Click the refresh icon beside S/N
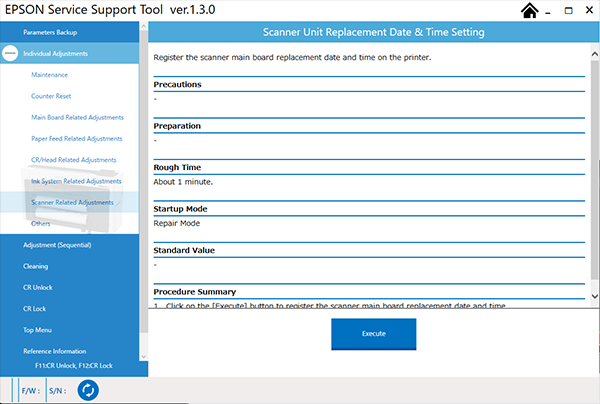Image resolution: width=600 pixels, height=404 pixels. (88, 390)
